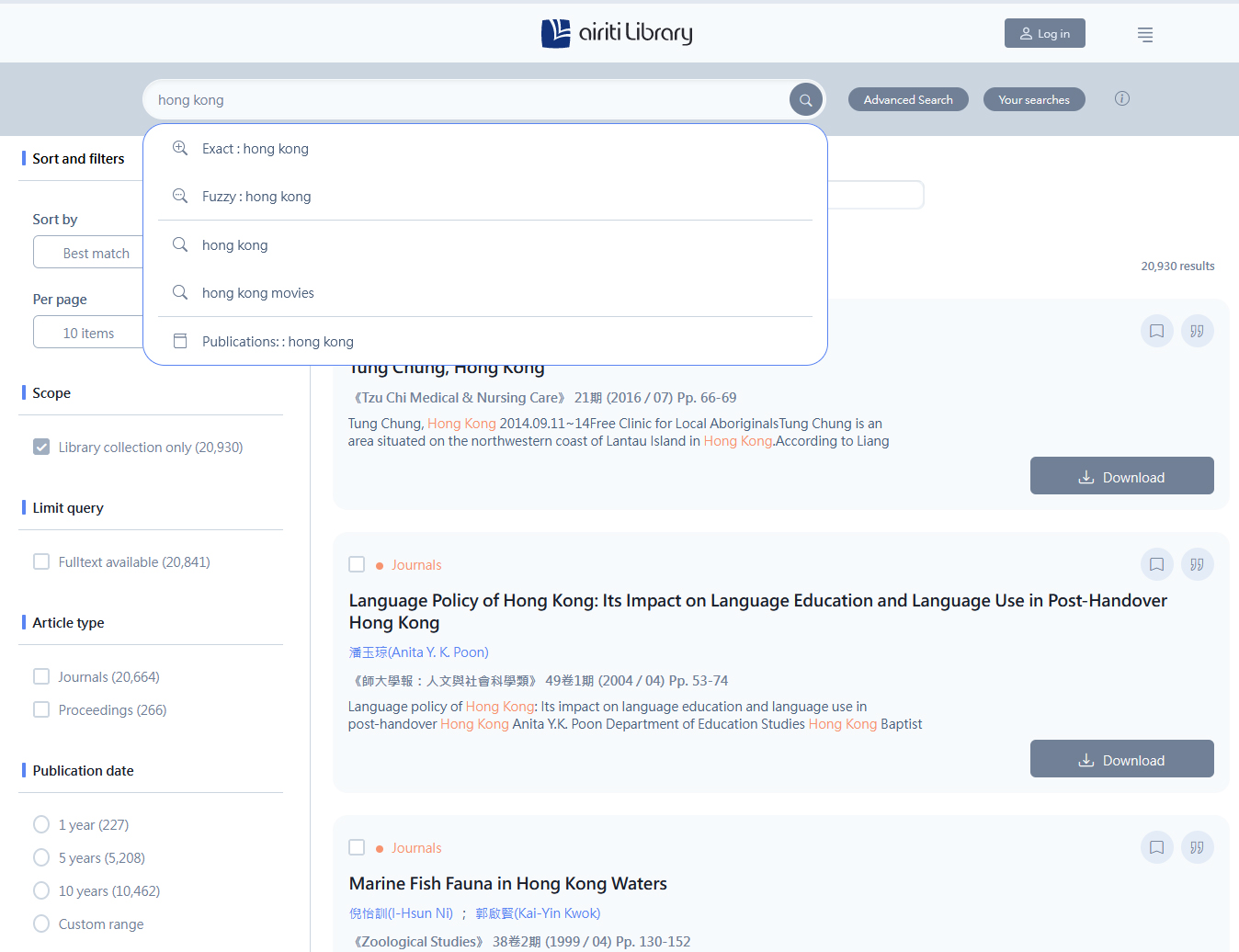Bookmark the Marine Fish Fauna article
1239x952 pixels.
[1157, 847]
